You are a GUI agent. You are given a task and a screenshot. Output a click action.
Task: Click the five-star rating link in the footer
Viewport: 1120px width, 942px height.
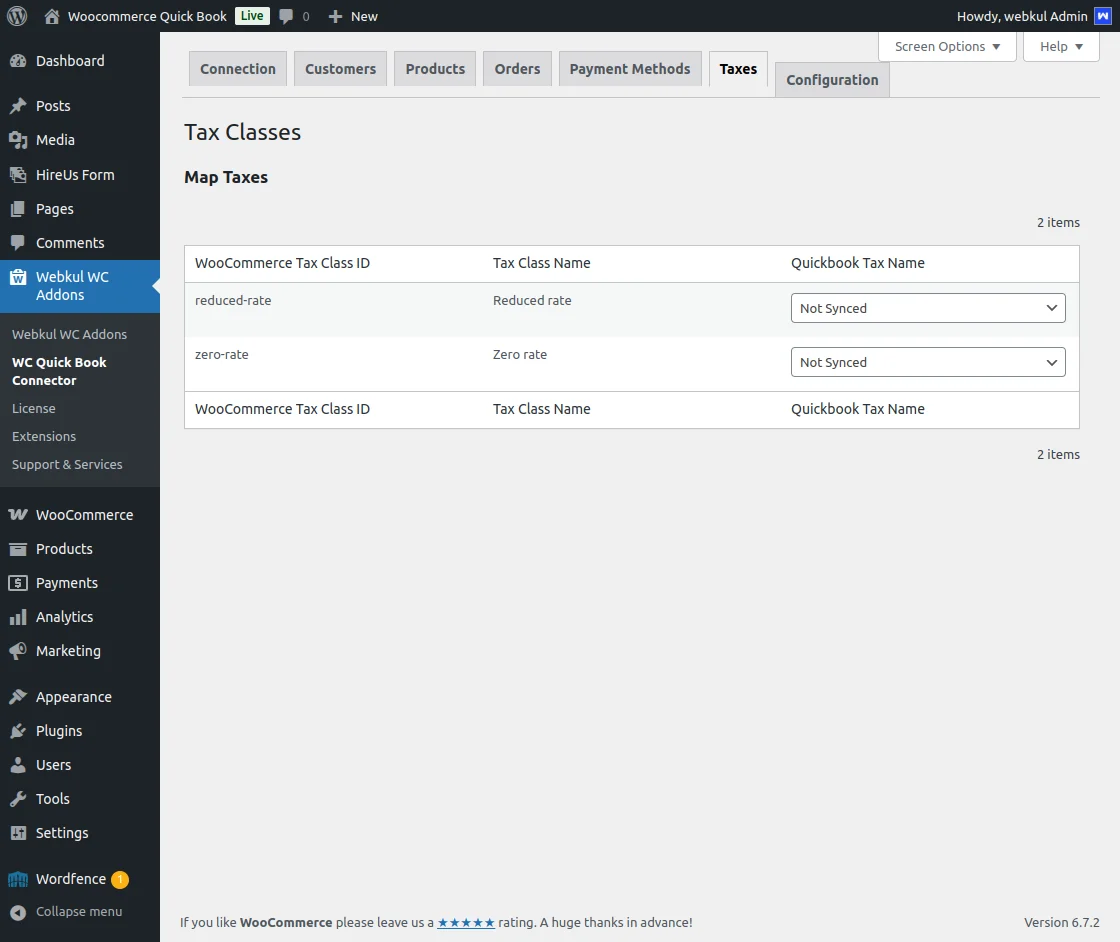click(x=466, y=922)
